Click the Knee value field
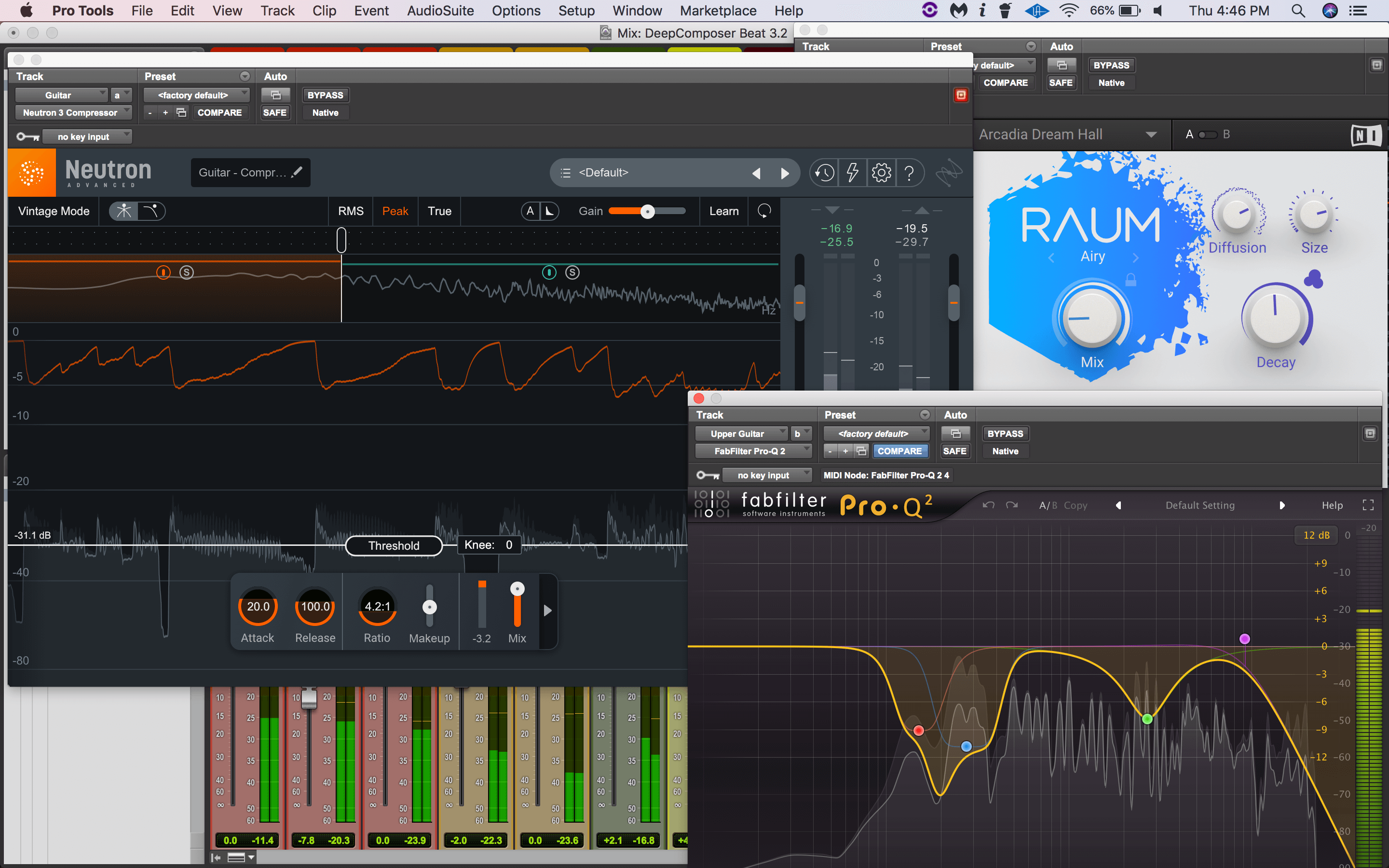The image size is (1389, 868). tap(489, 545)
